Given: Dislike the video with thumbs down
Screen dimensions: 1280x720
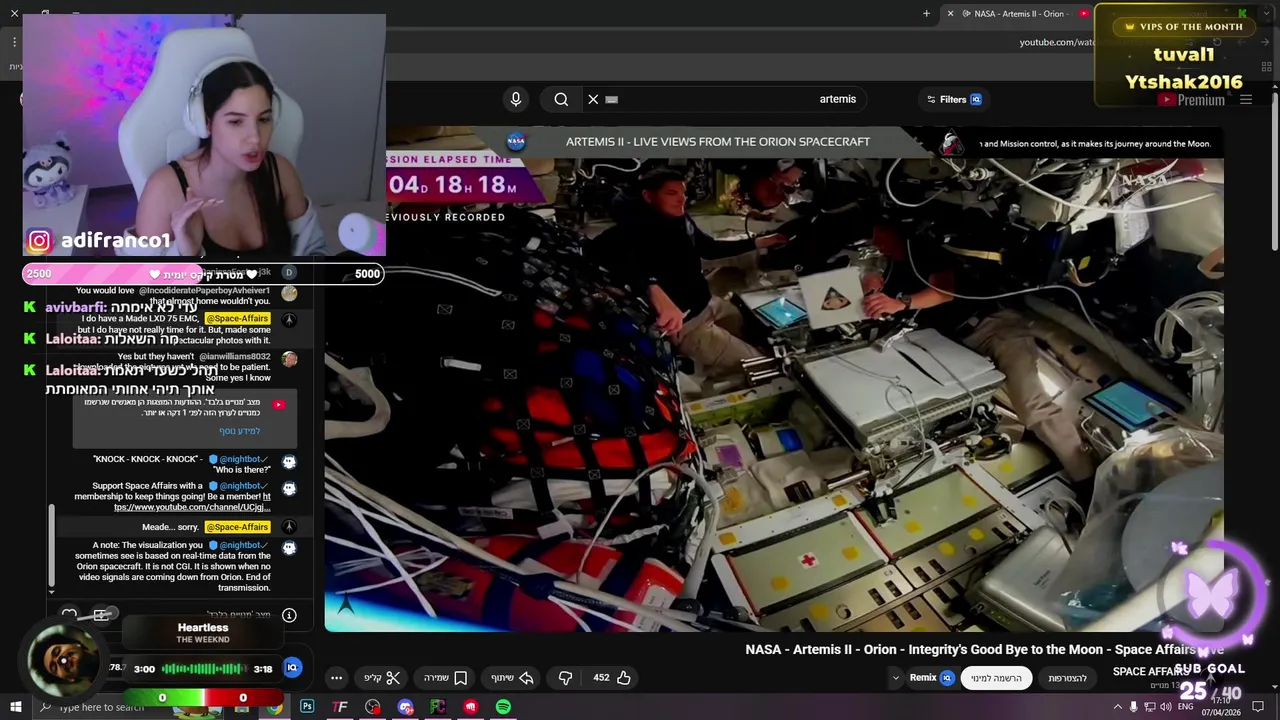Looking at the screenshot, I should 565,677.
